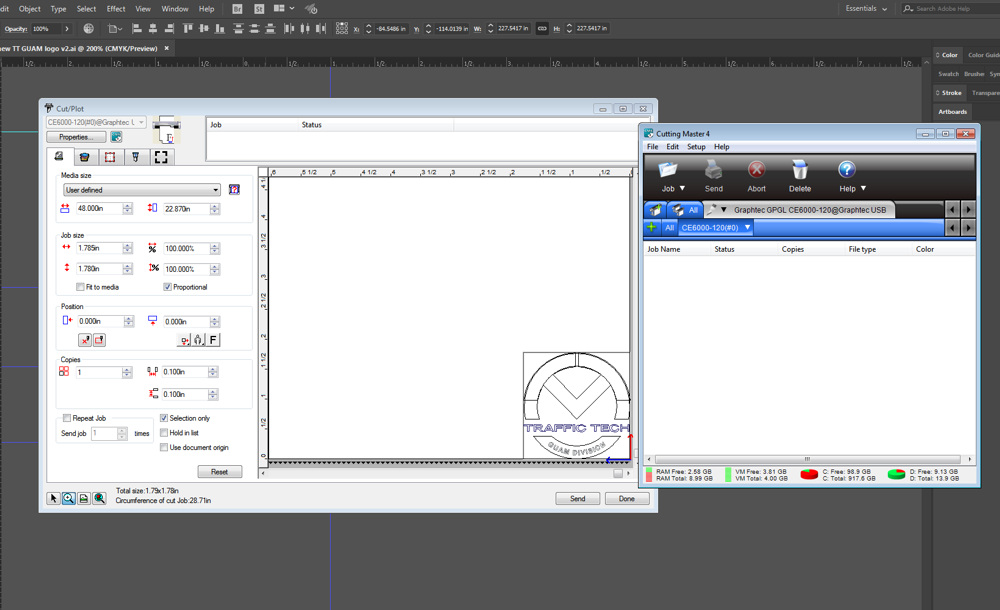Click media width 48.000in field
The height and width of the screenshot is (610, 1000).
coord(99,209)
